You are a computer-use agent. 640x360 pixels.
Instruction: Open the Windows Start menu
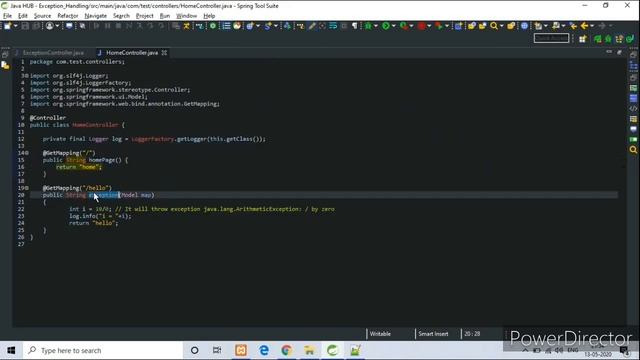pyautogui.click(x=11, y=350)
